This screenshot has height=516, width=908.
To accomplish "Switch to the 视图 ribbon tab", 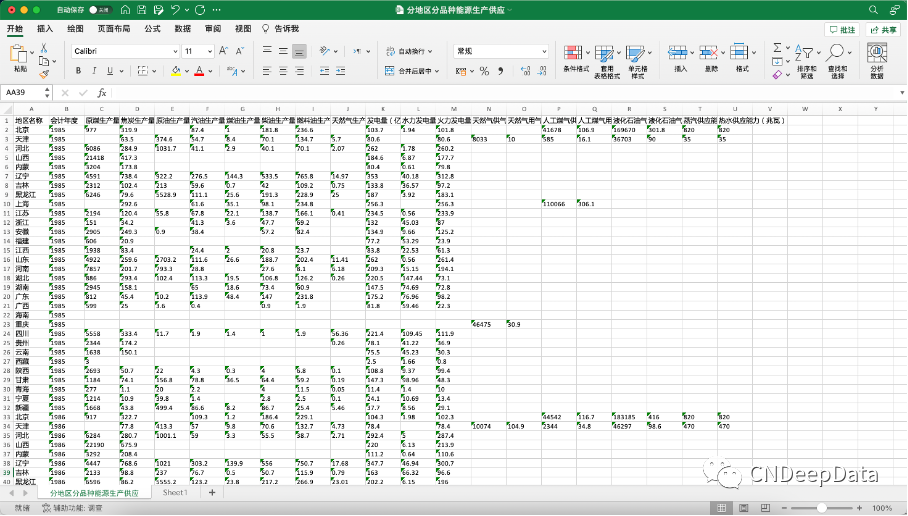I will [243, 28].
